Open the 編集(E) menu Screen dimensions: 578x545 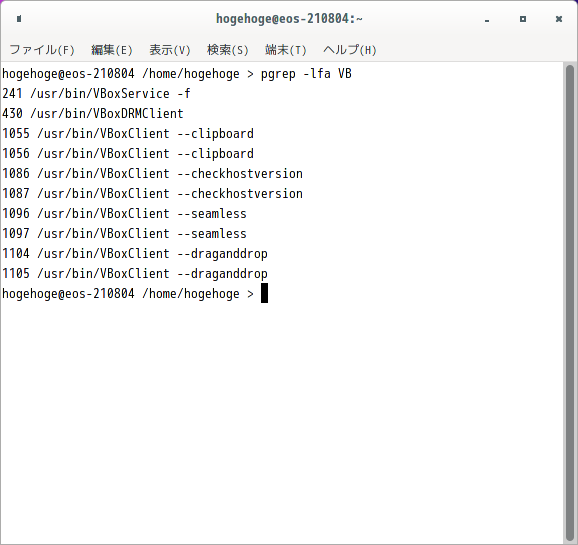(x=112, y=50)
